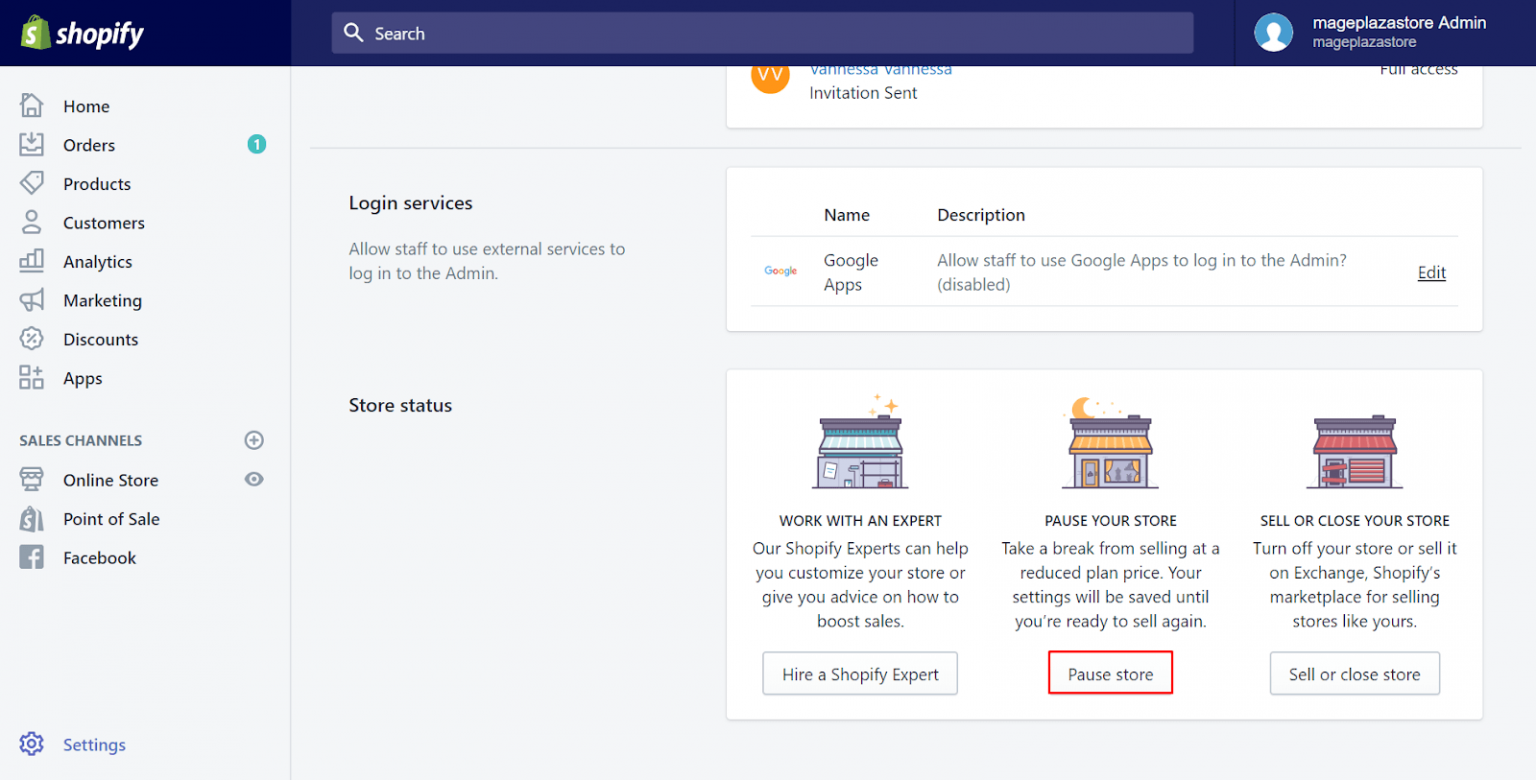Open Settings using the gear icon
Viewport: 1536px width, 780px height.
pyautogui.click(x=31, y=744)
